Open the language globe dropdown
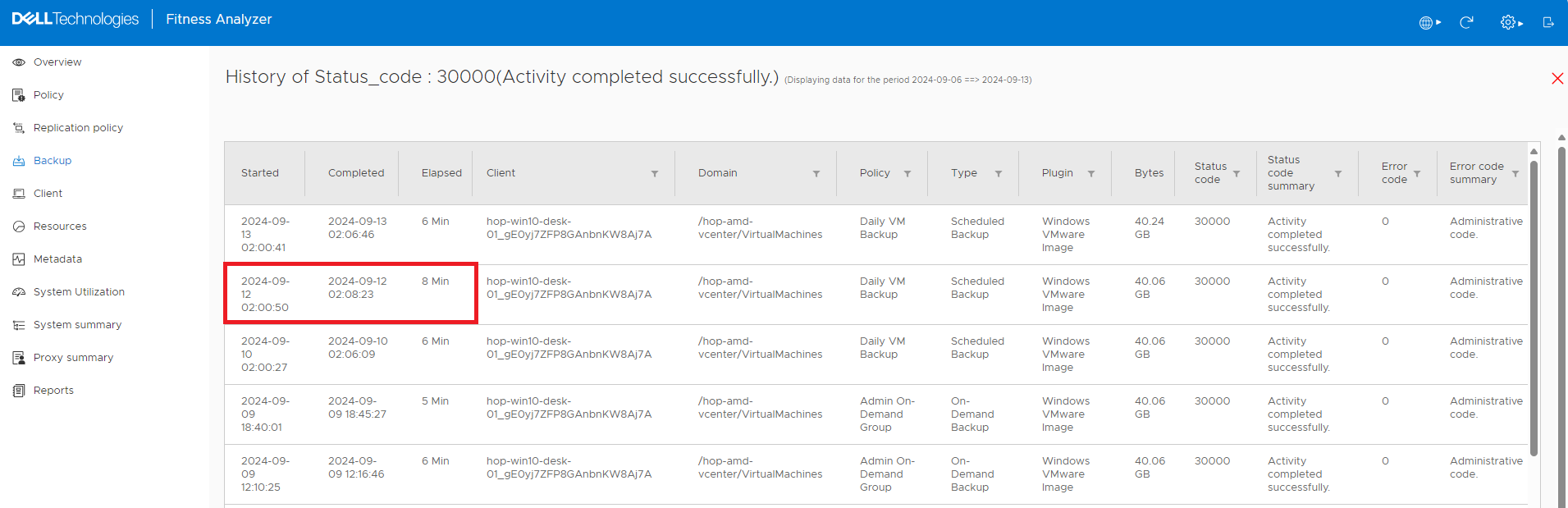Image resolution: width=1568 pixels, height=508 pixels. tap(1429, 22)
